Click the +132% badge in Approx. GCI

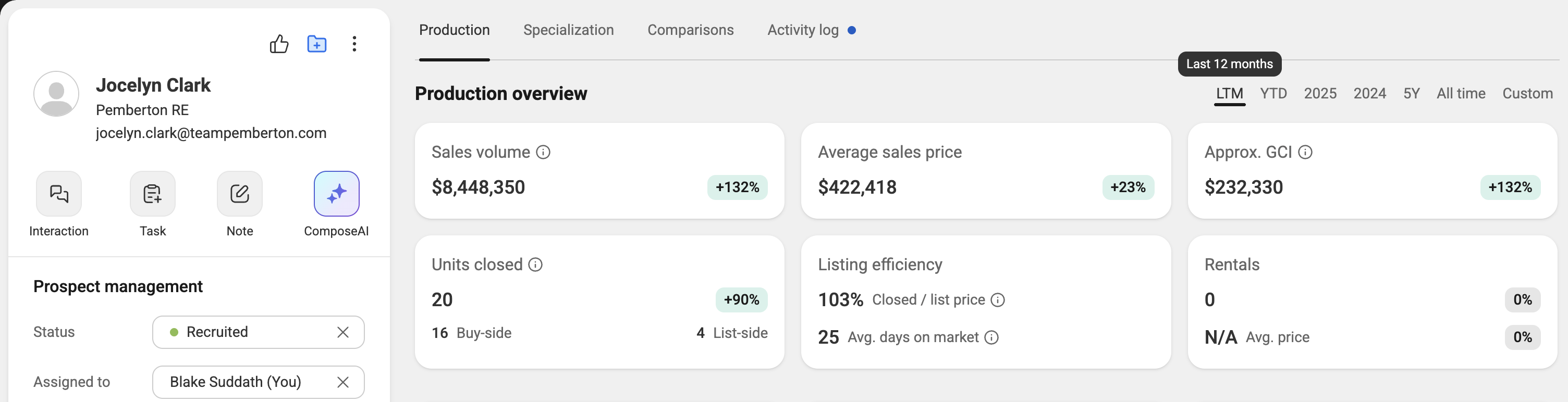(x=1510, y=187)
